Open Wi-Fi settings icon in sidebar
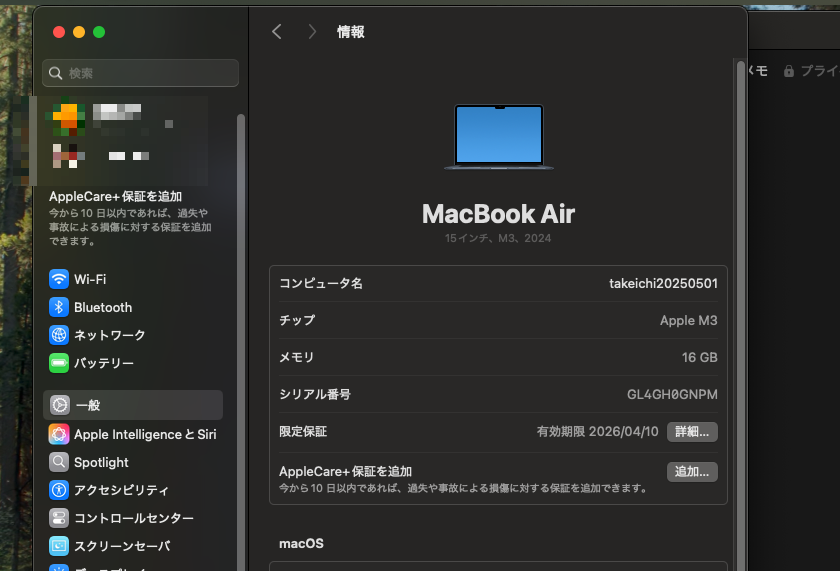 pyautogui.click(x=59, y=279)
